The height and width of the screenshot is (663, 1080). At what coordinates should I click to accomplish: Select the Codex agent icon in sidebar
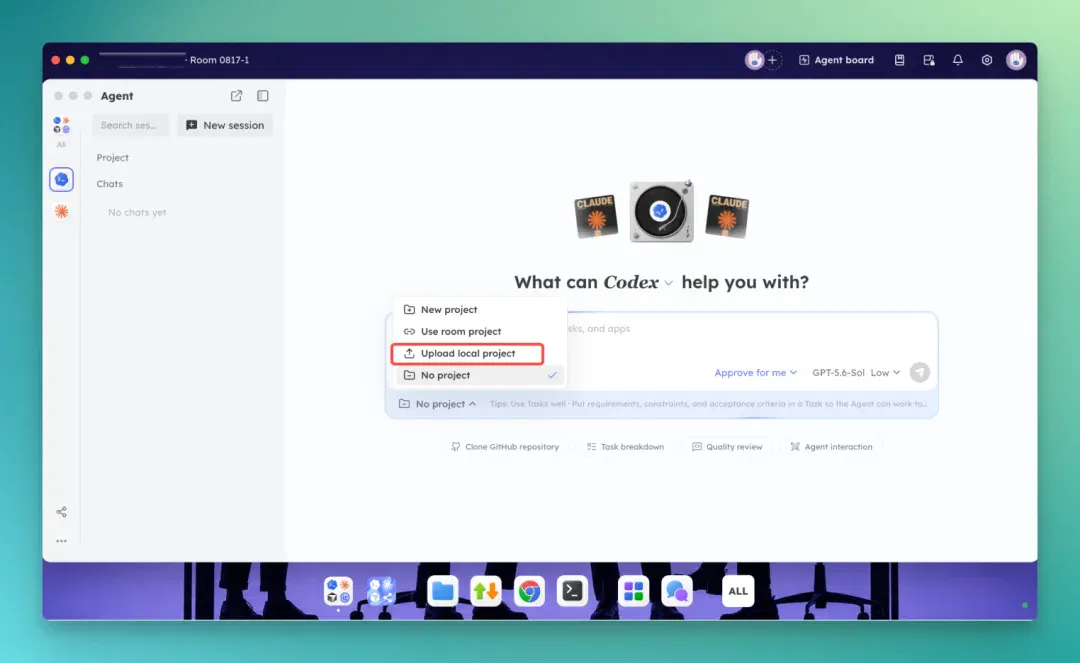coord(61,180)
